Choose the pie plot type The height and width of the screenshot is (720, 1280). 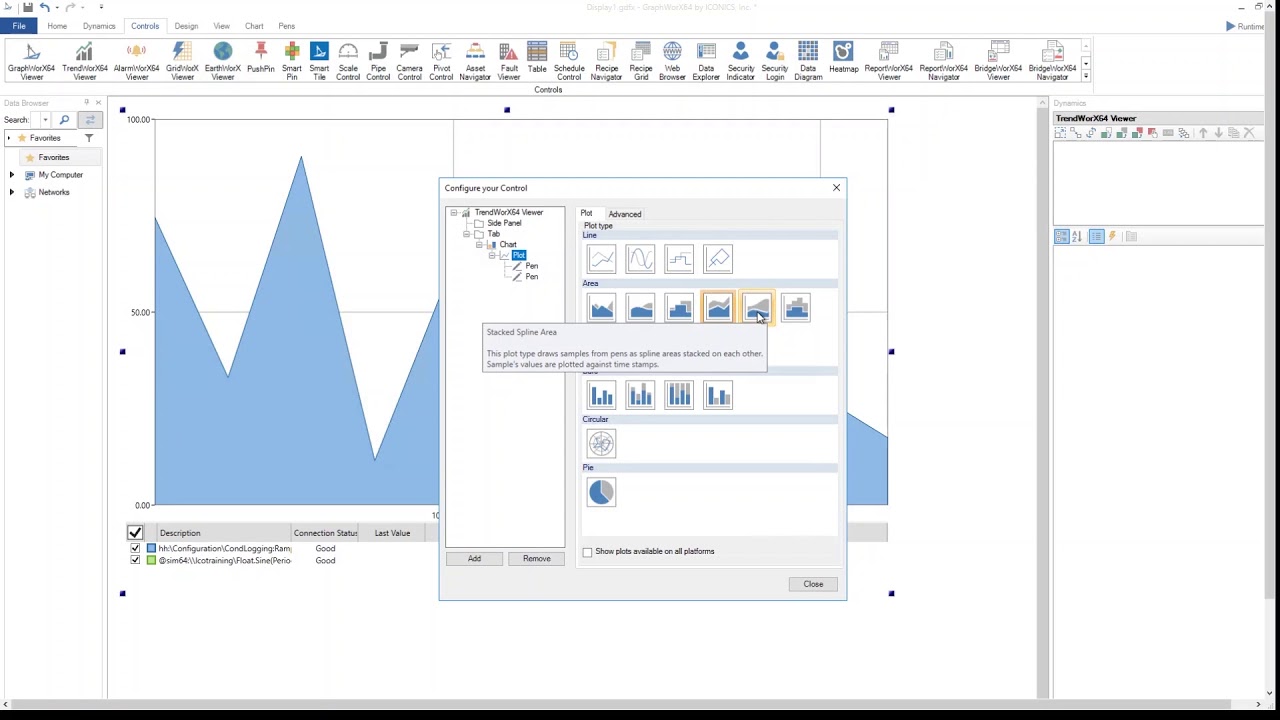(x=602, y=492)
